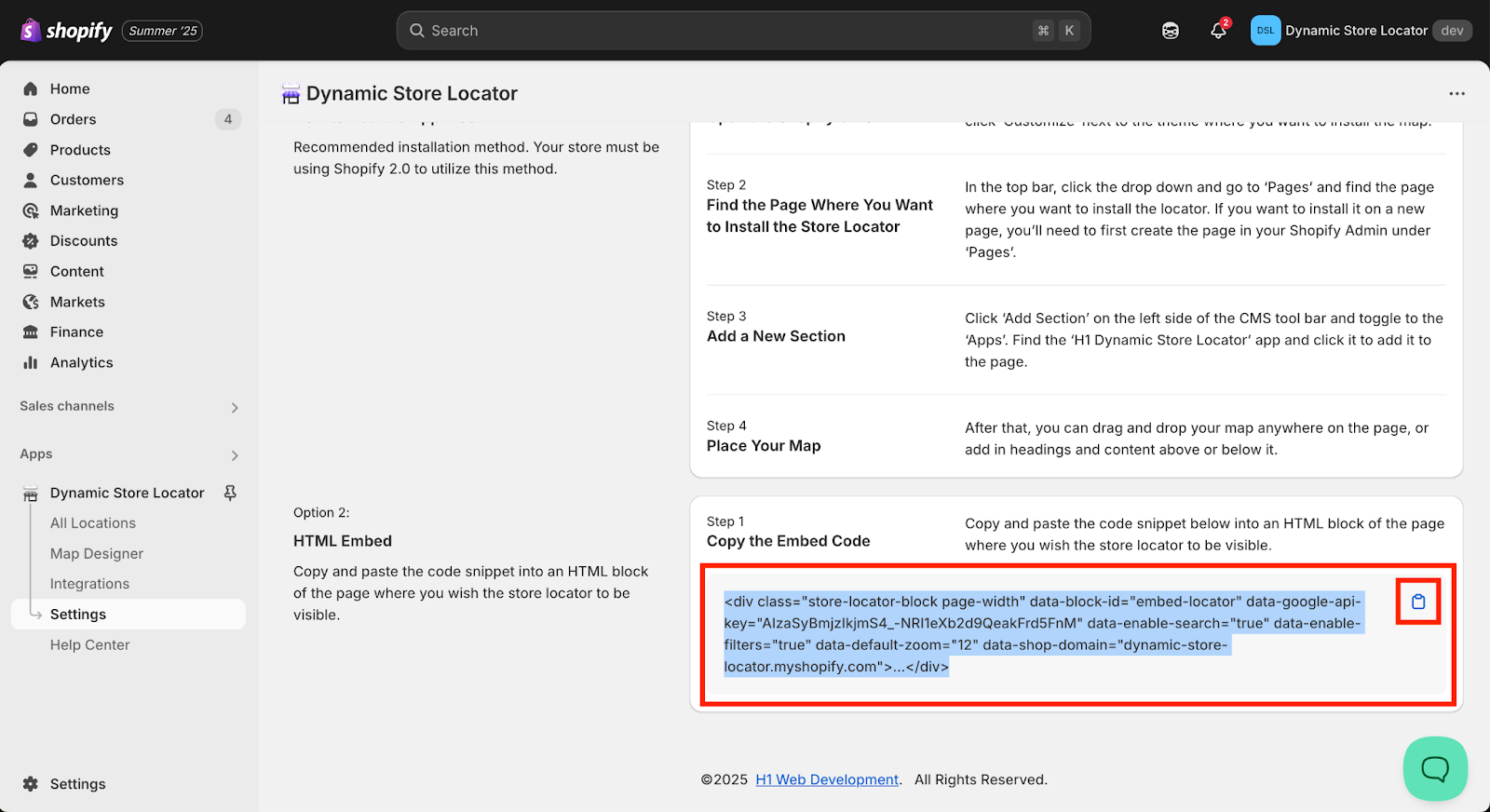Viewport: 1490px width, 812px height.
Task: Open Map Designer submenu item
Action: [x=97, y=553]
